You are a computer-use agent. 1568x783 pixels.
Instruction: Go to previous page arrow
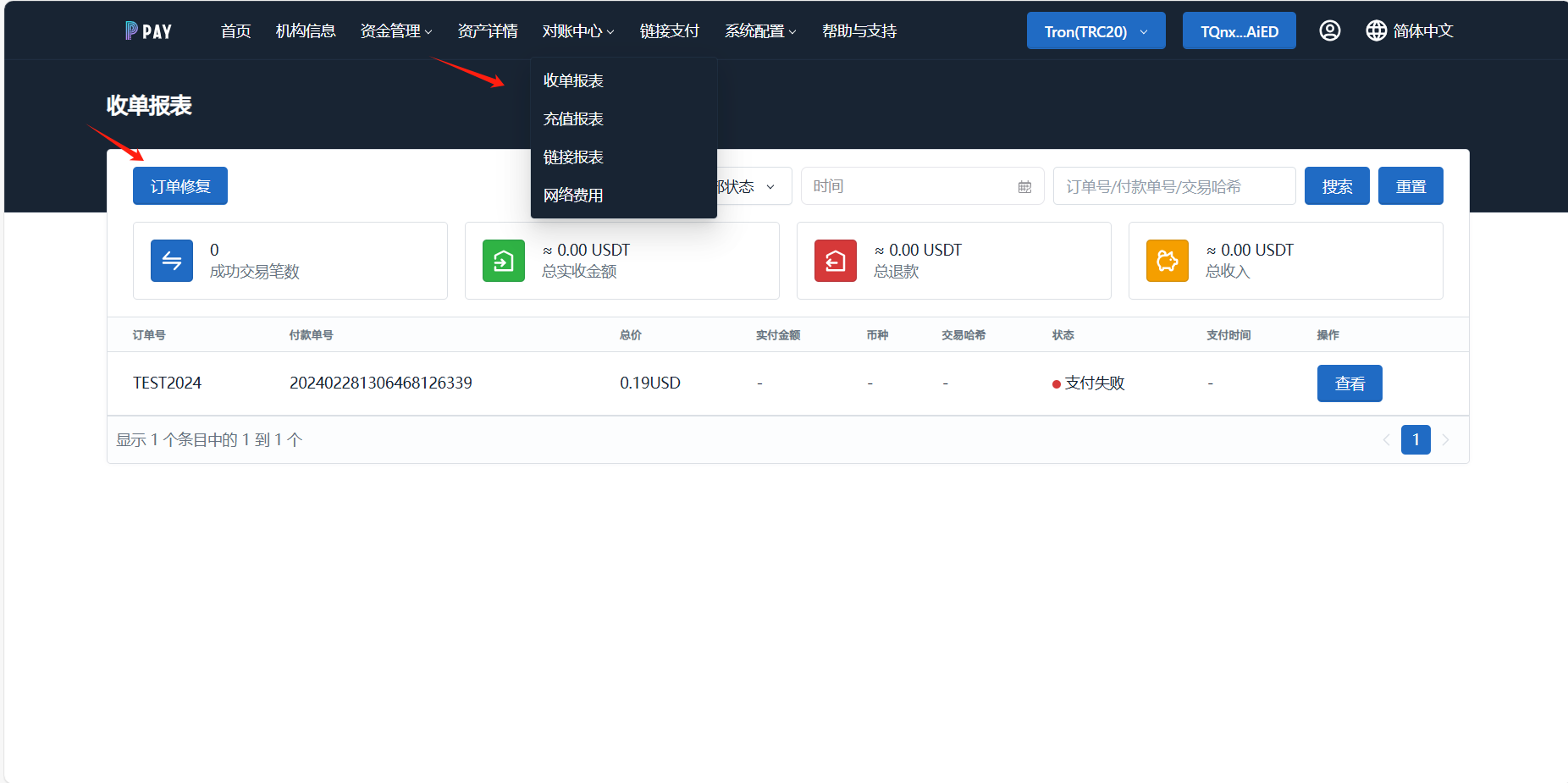point(1386,439)
